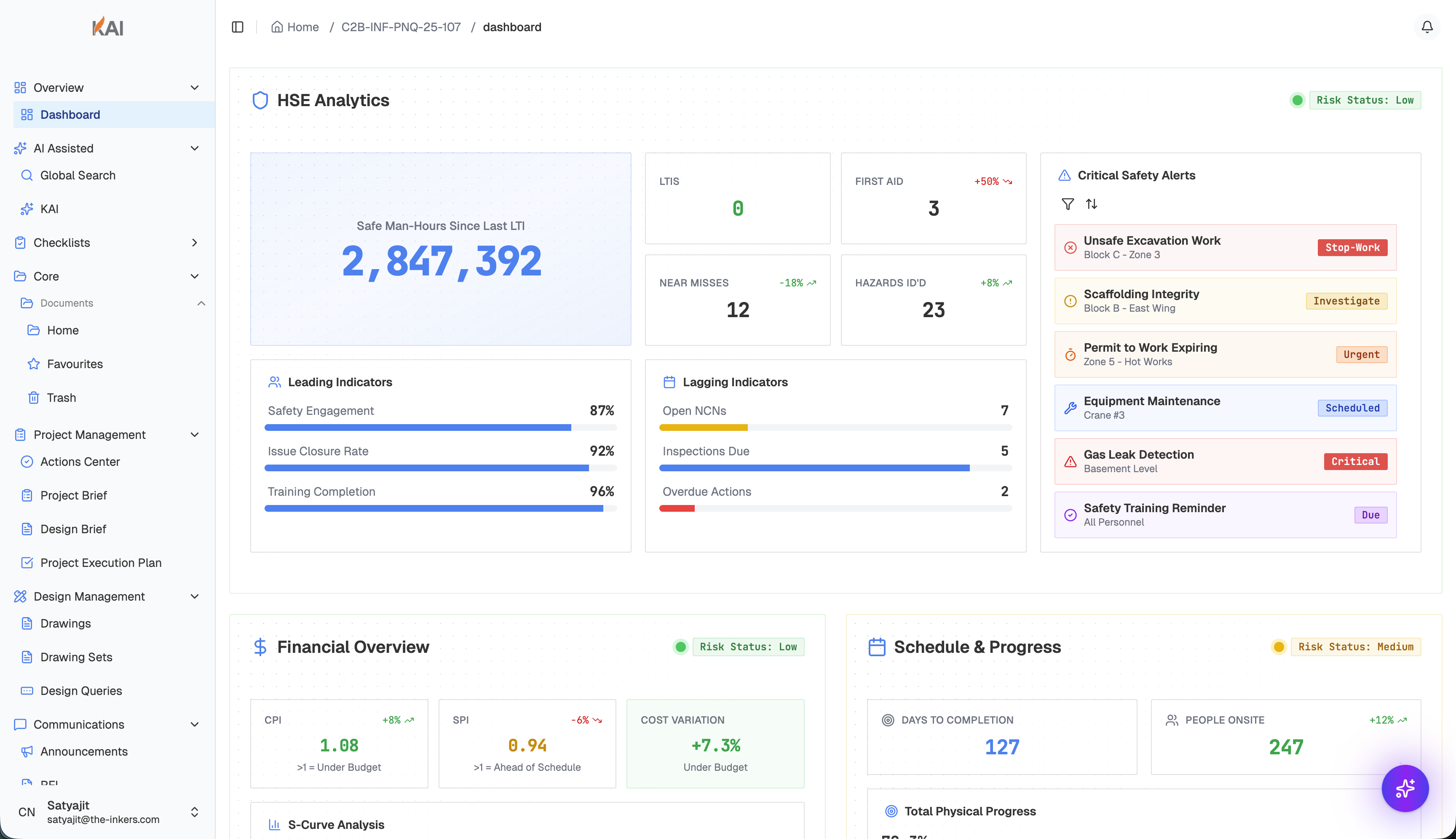Image resolution: width=1456 pixels, height=839 pixels.
Task: Select Dashboard in the sidebar
Action: point(70,115)
